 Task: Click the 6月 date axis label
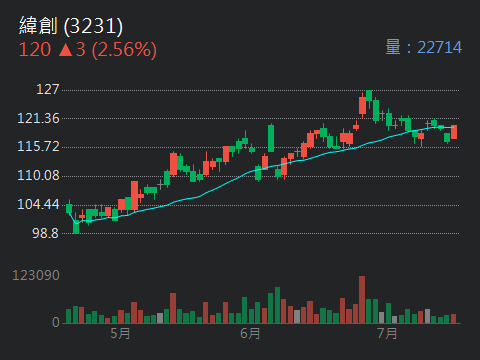(x=250, y=333)
